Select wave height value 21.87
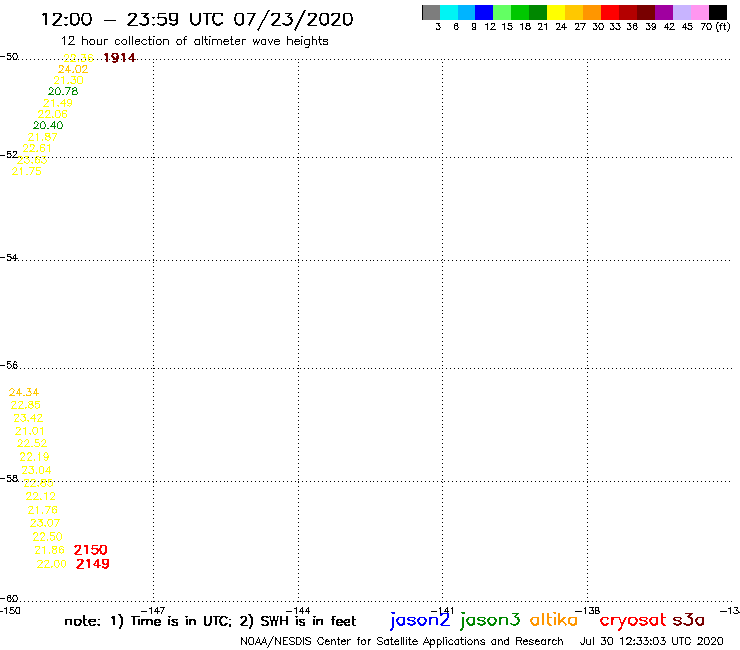The height and width of the screenshot is (650, 740). pyautogui.click(x=42, y=137)
